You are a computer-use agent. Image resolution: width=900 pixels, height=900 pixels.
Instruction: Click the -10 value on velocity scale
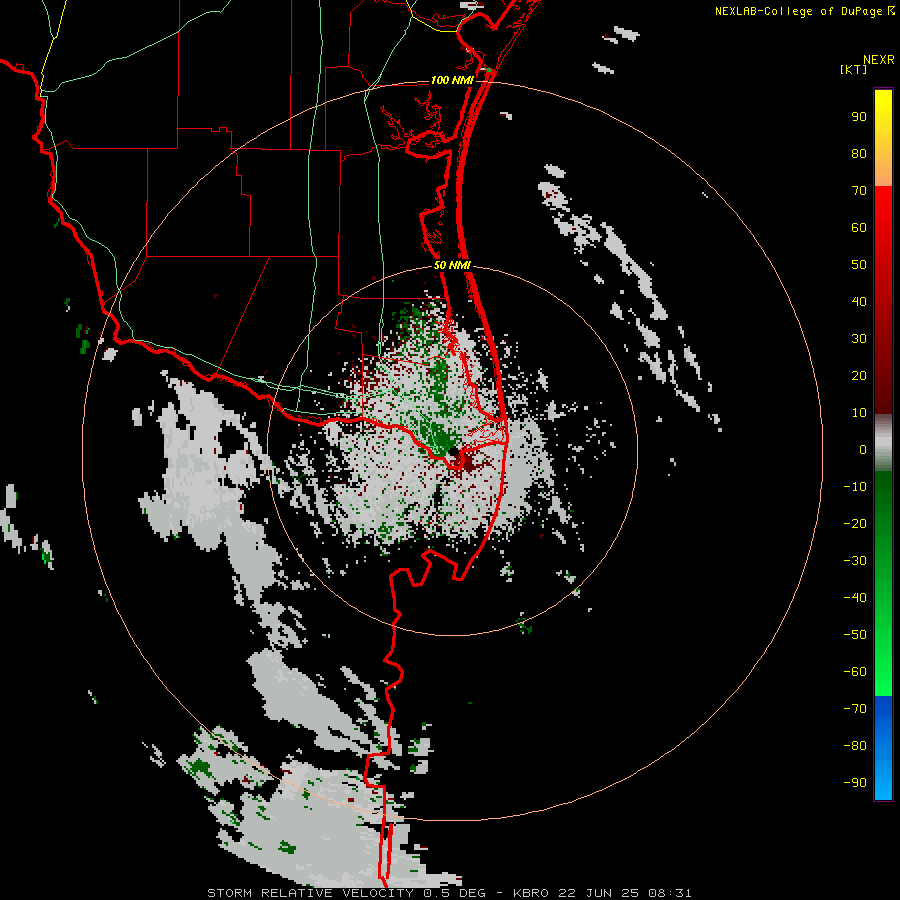coord(855,487)
